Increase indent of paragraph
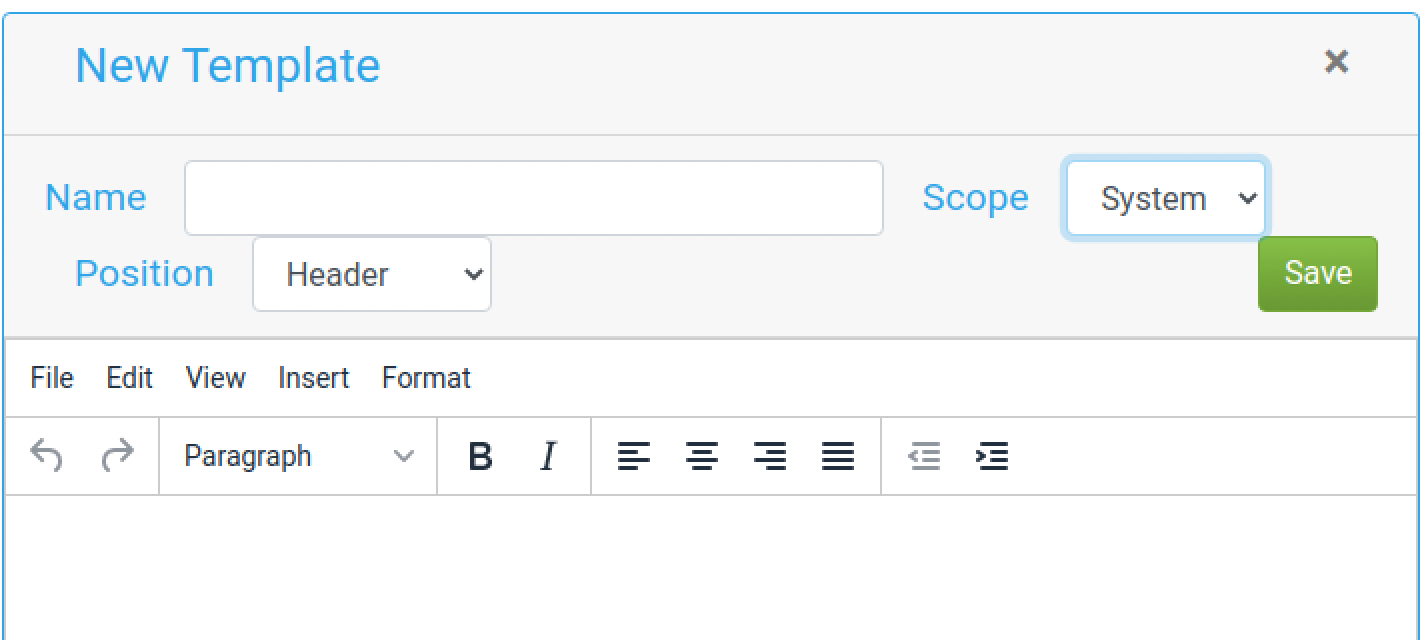This screenshot has height=640, width=1428. pos(992,456)
